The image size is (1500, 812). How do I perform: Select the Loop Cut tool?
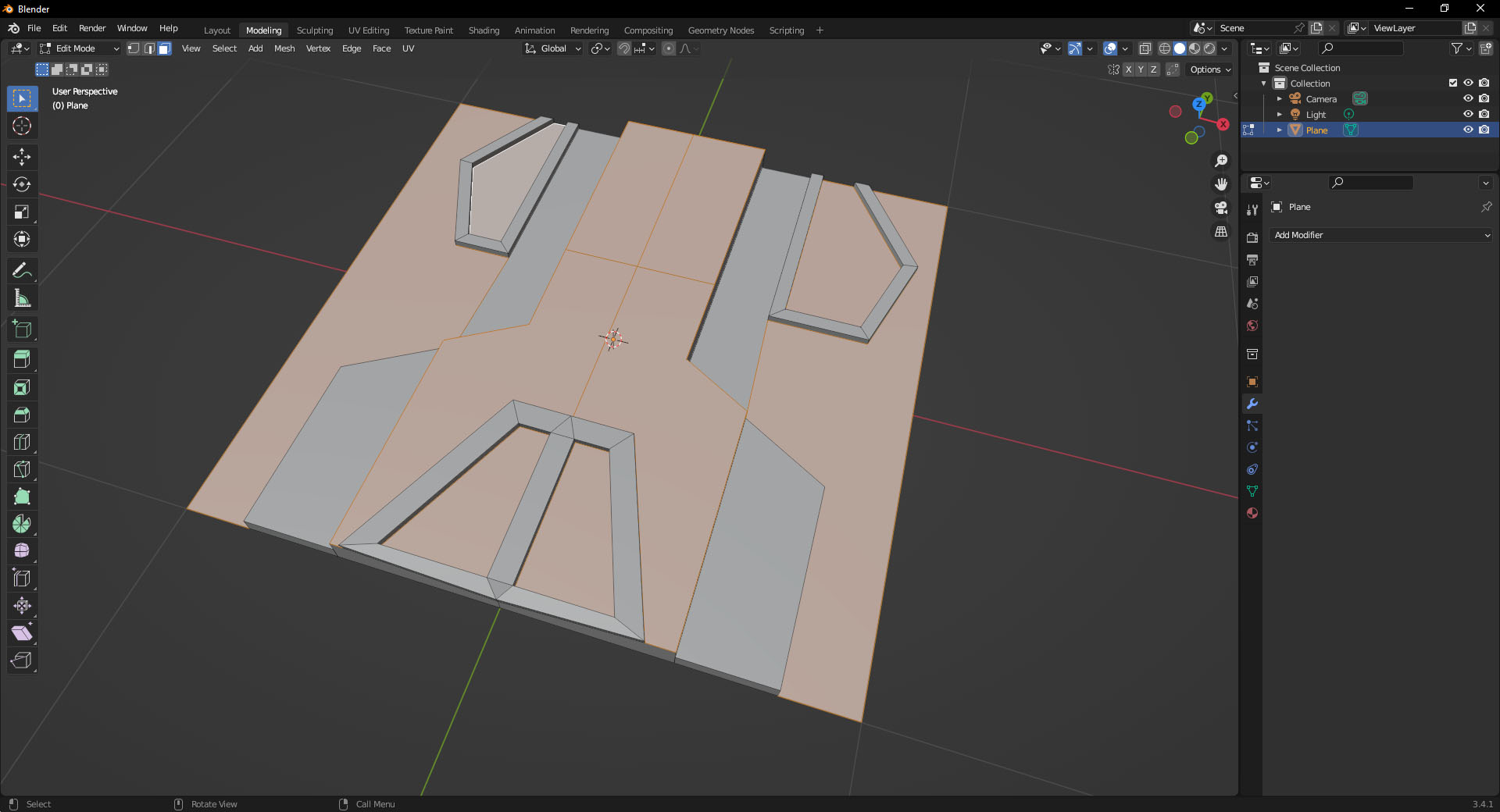coord(22,442)
